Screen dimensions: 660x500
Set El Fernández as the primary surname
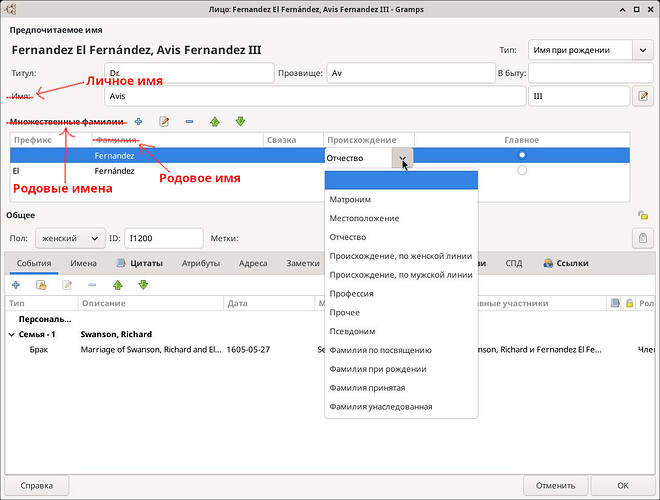(522, 170)
